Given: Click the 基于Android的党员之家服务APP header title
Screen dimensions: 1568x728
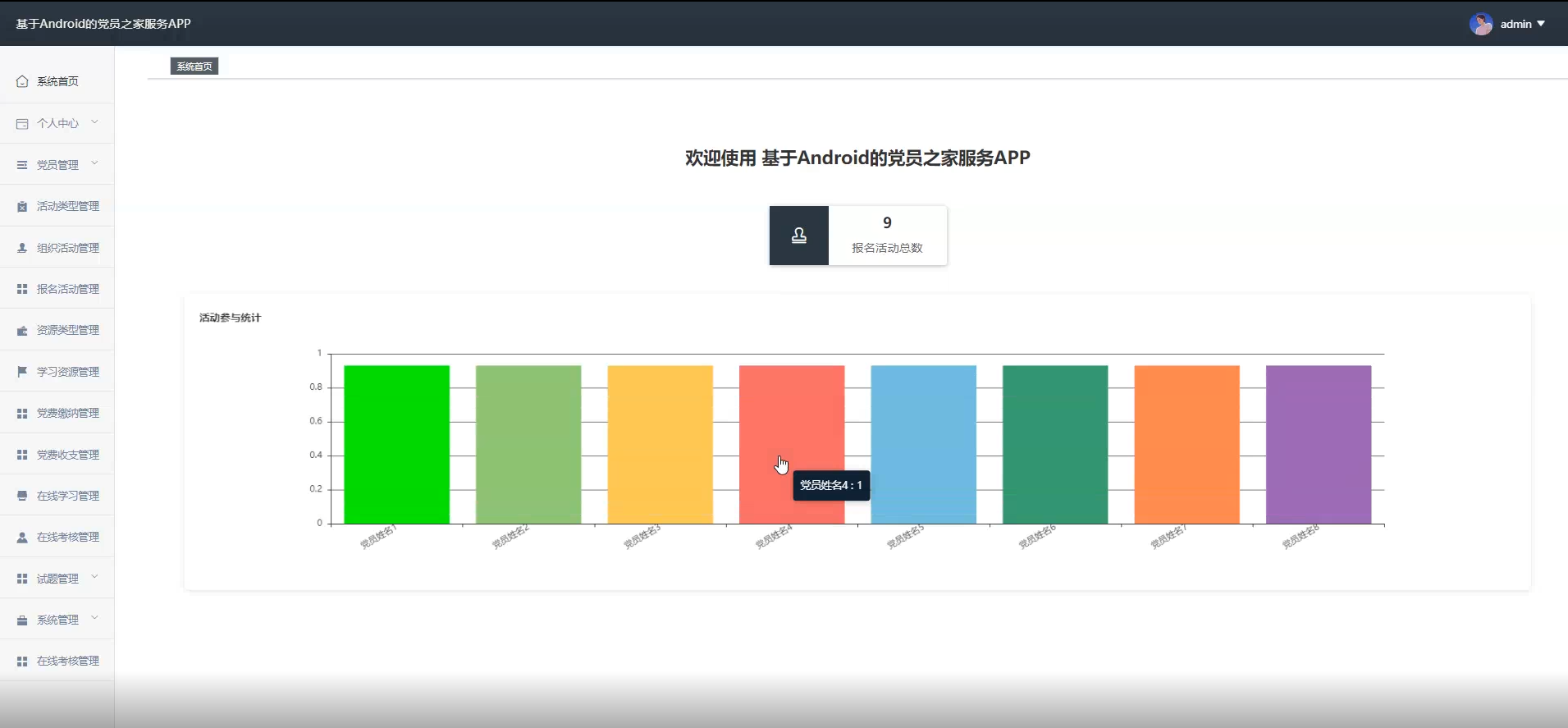Looking at the screenshot, I should point(103,24).
